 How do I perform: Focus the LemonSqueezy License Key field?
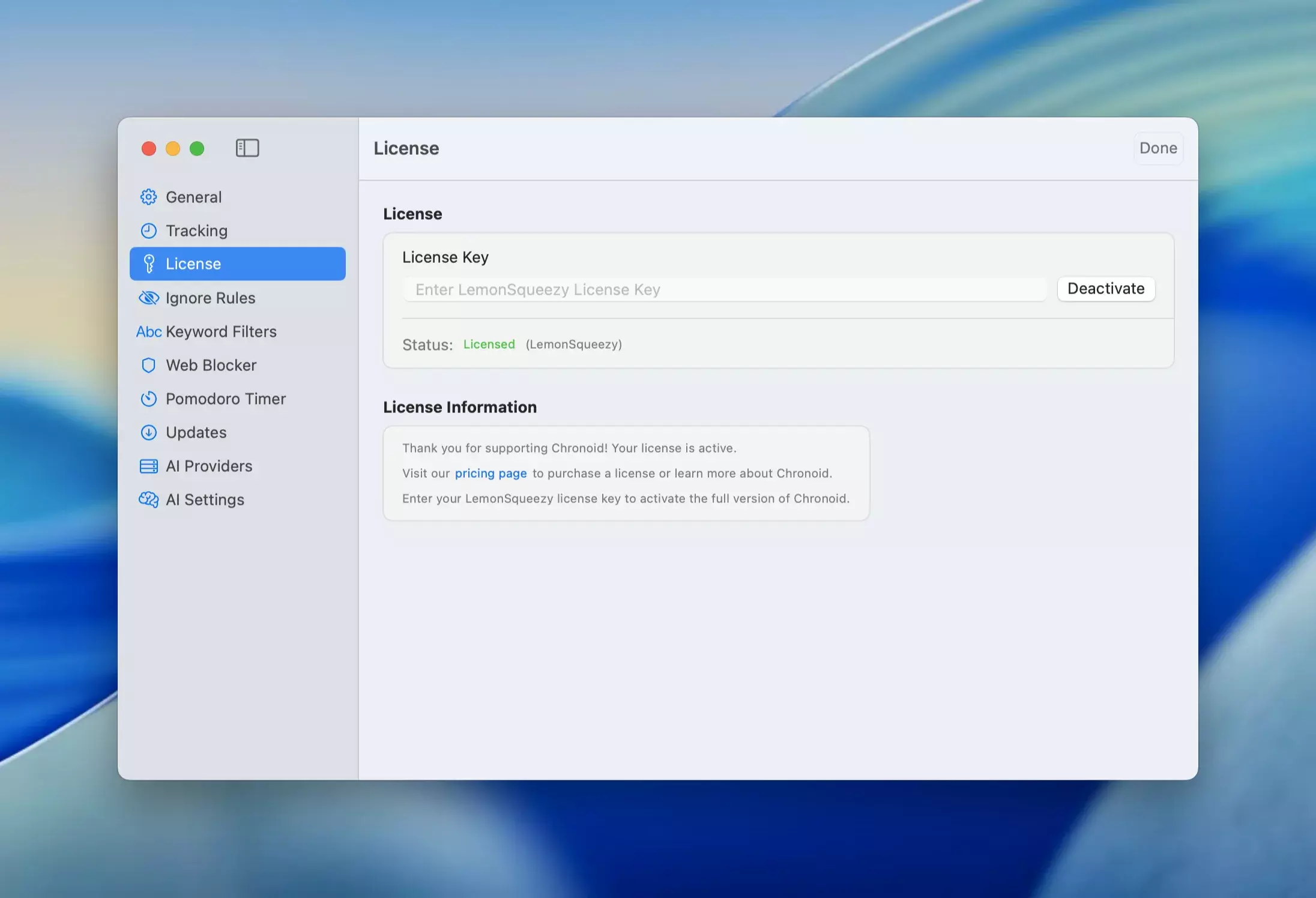(724, 289)
